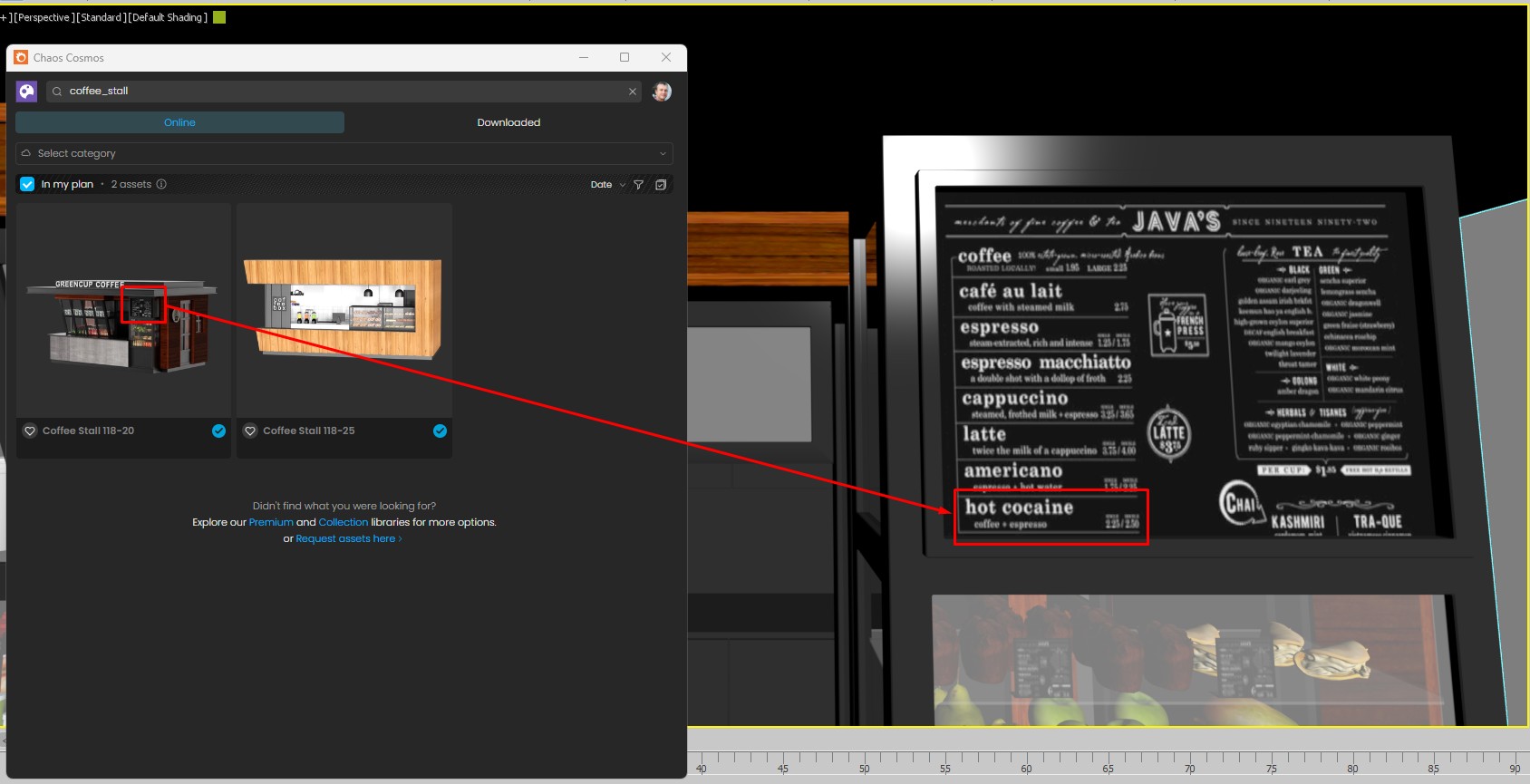Select the Coffee Stall 118-25 thumbnail
This screenshot has height=784, width=1530.
344,310
